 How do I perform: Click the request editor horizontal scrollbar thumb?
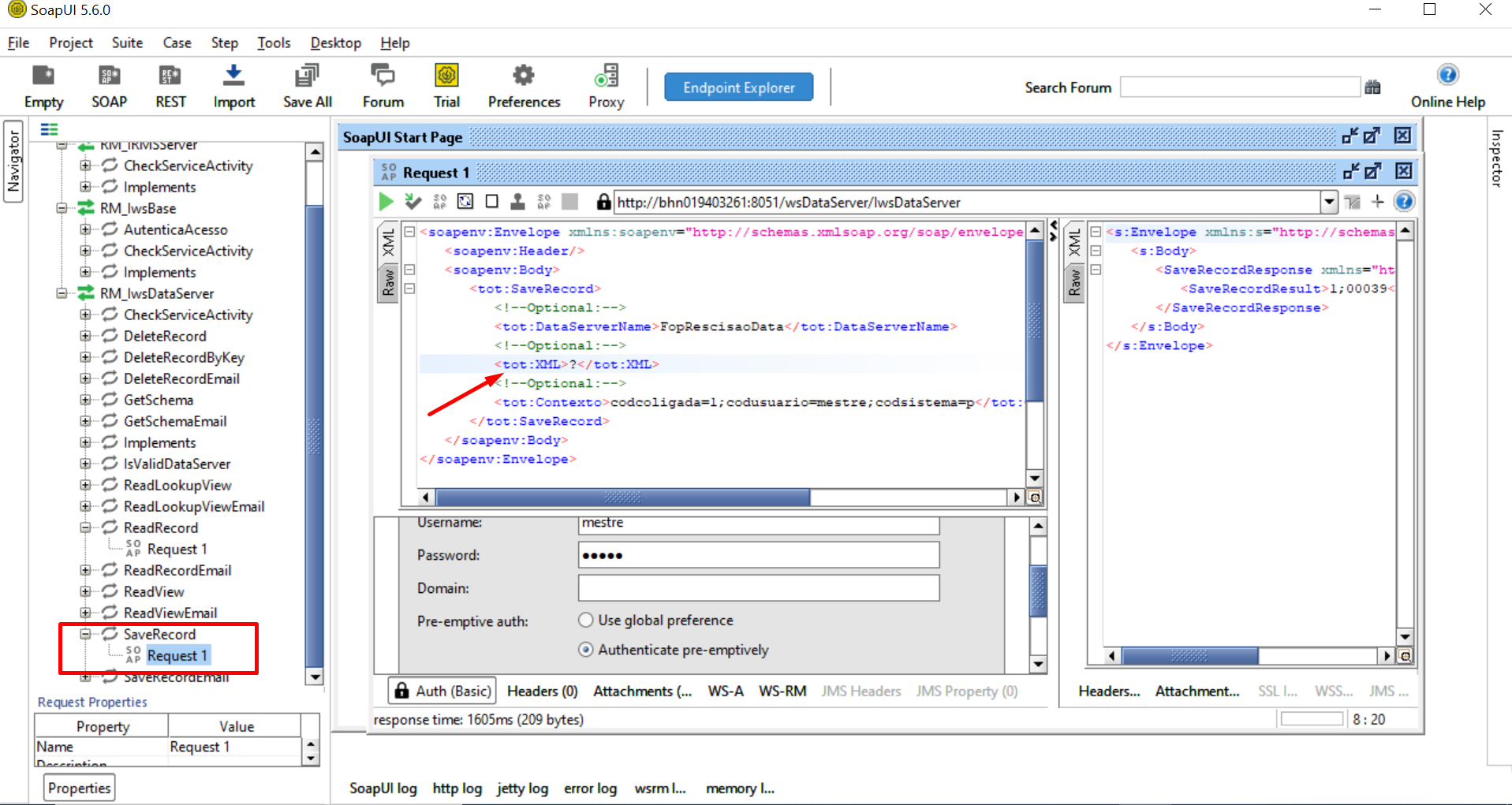click(x=623, y=498)
